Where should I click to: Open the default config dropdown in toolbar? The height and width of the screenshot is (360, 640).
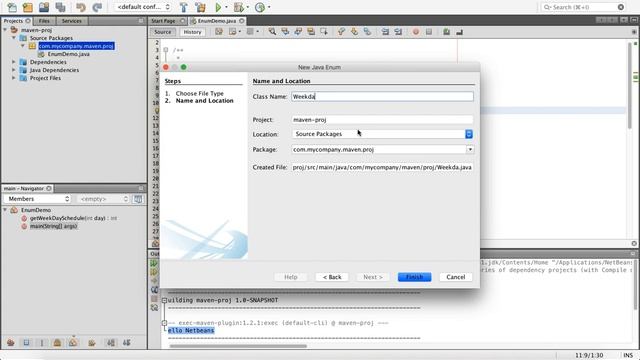point(143,7)
